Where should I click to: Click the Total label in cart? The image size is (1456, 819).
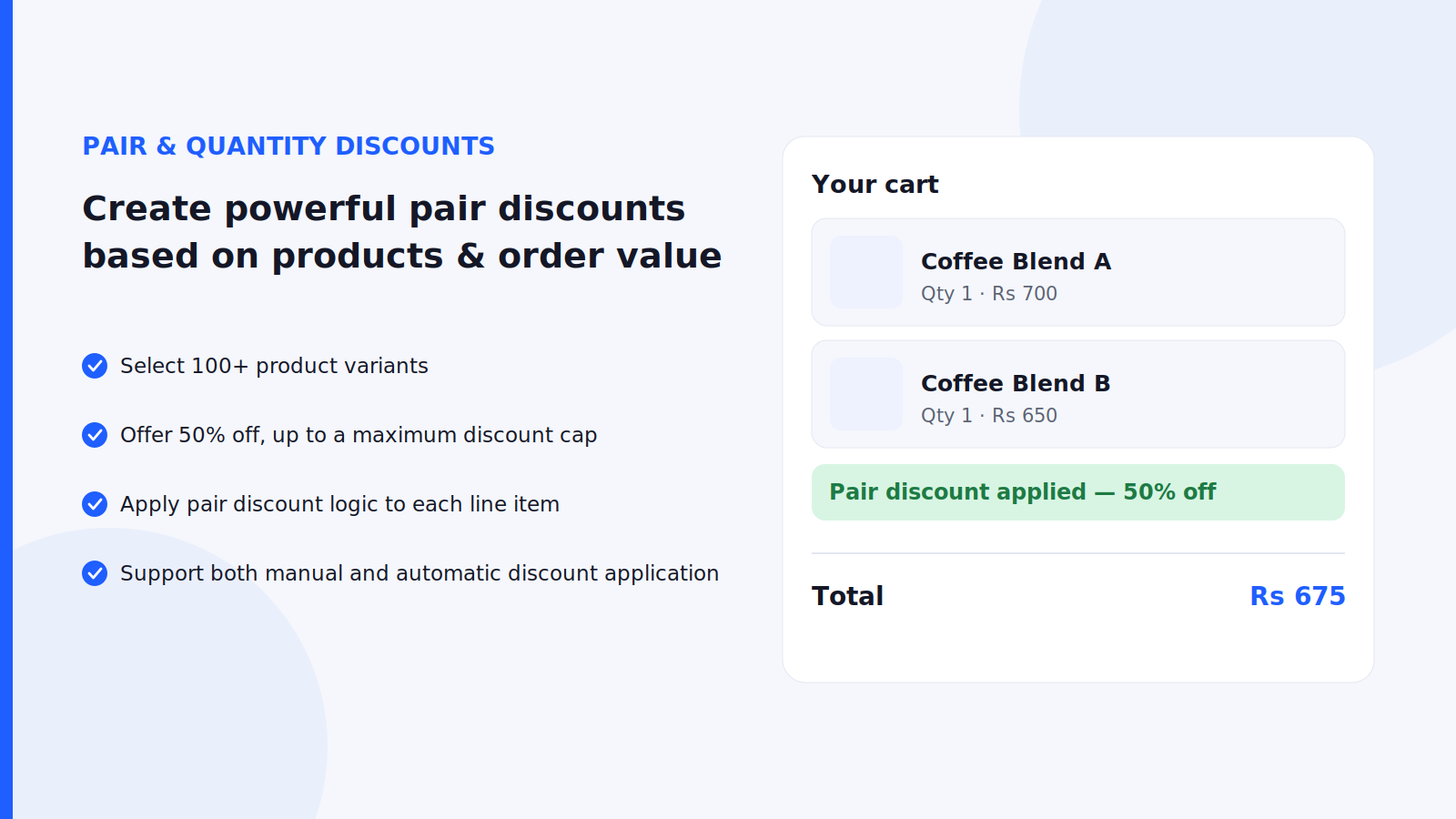[x=847, y=596]
